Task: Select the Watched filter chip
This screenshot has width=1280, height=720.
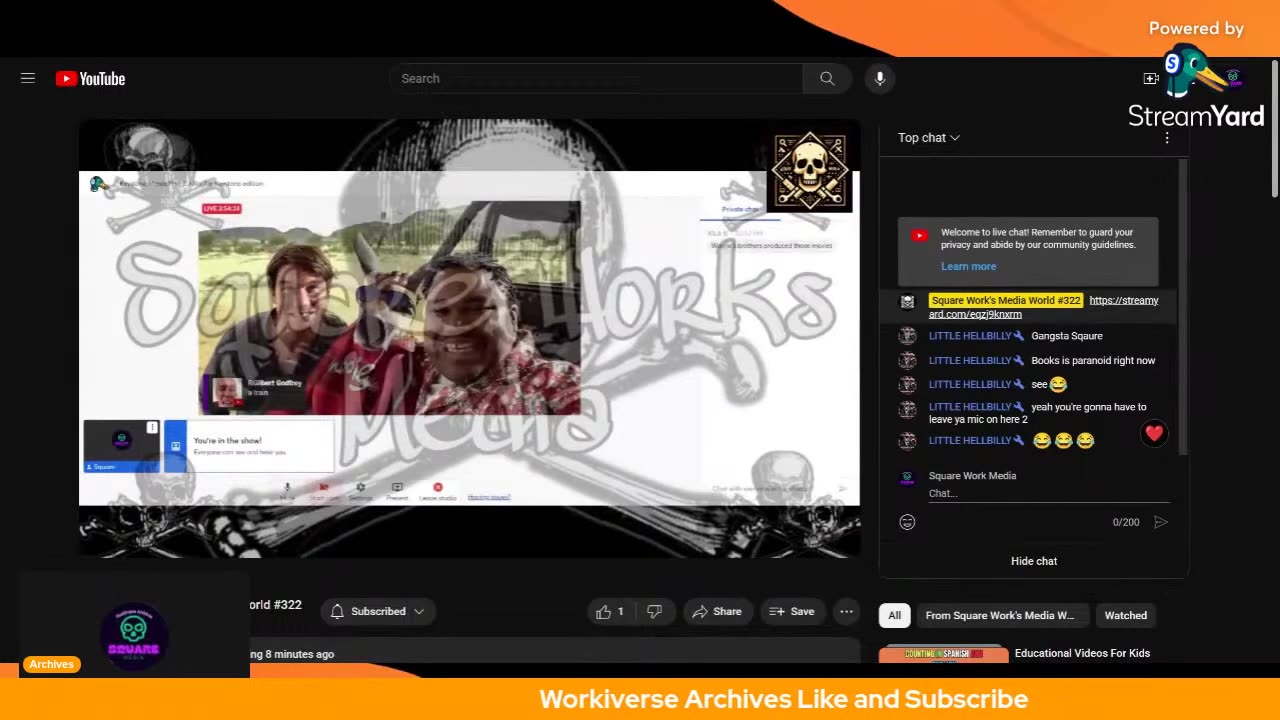Action: click(x=1125, y=615)
